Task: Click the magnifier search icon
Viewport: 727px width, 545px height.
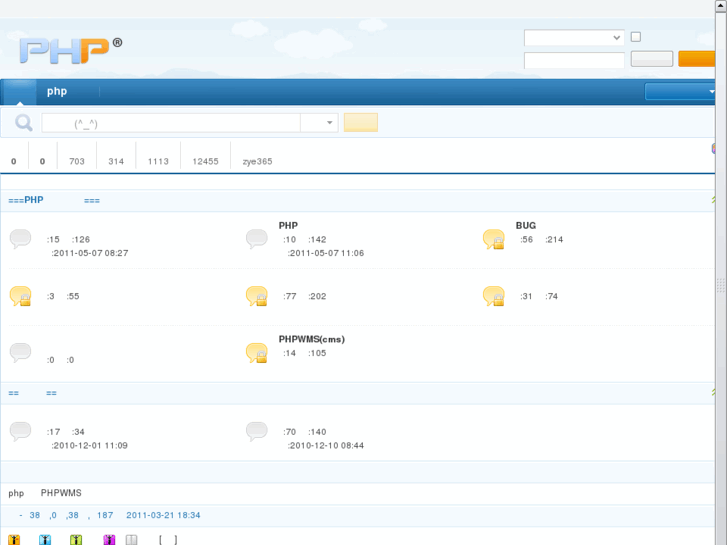Action: tap(22, 123)
